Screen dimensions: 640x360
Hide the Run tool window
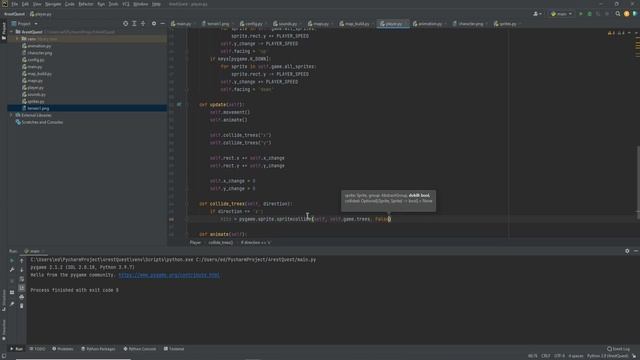(x=636, y=251)
